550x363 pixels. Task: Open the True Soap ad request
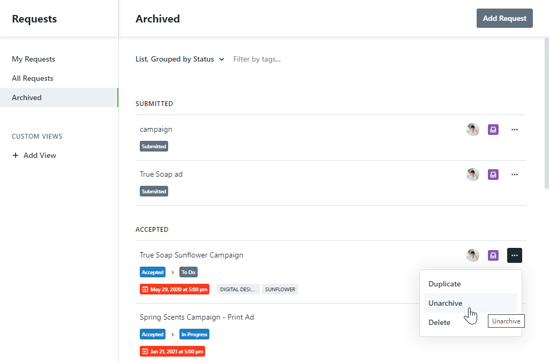pyautogui.click(x=161, y=174)
